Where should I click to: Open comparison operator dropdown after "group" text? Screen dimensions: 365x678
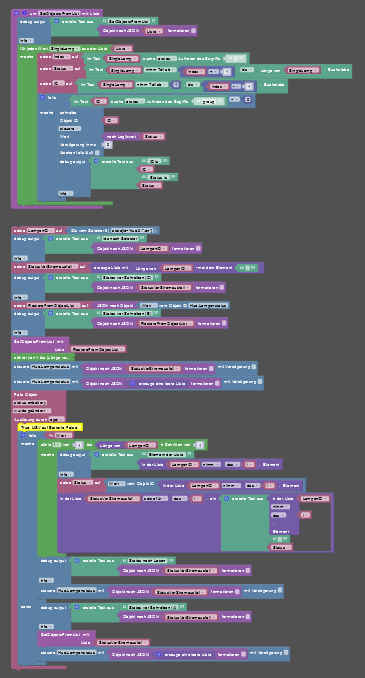tap(234, 99)
